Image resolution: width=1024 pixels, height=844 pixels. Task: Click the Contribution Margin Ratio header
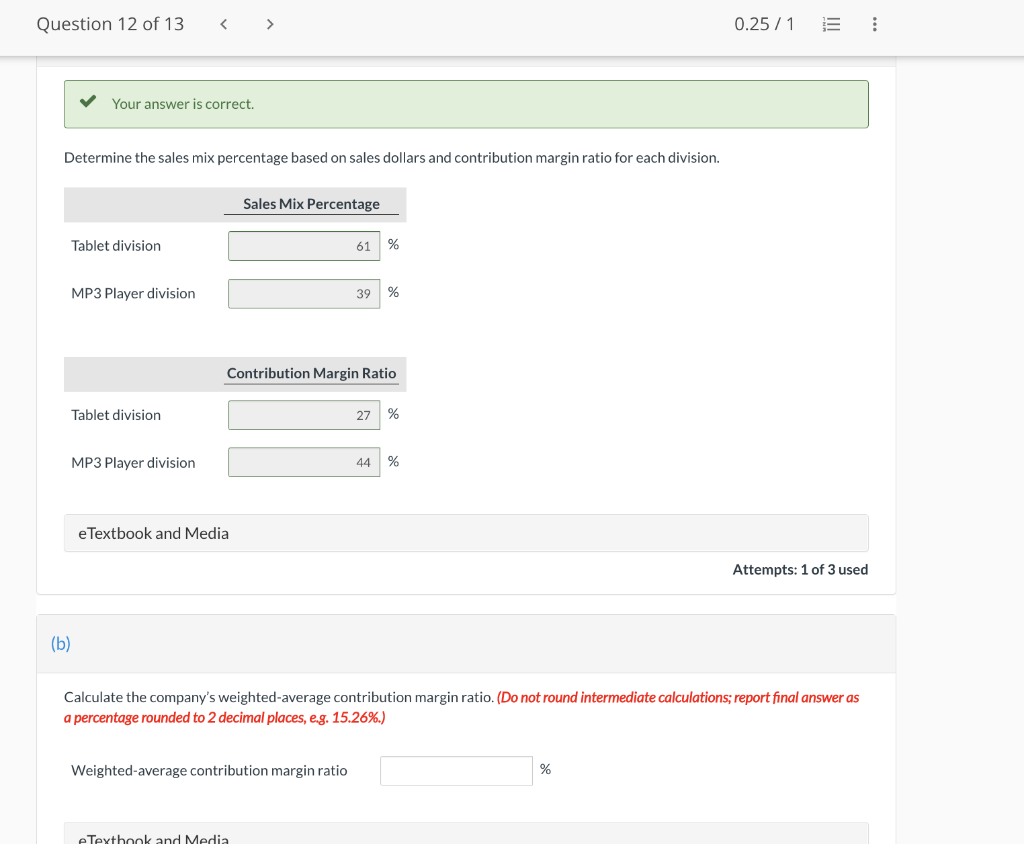click(x=312, y=373)
